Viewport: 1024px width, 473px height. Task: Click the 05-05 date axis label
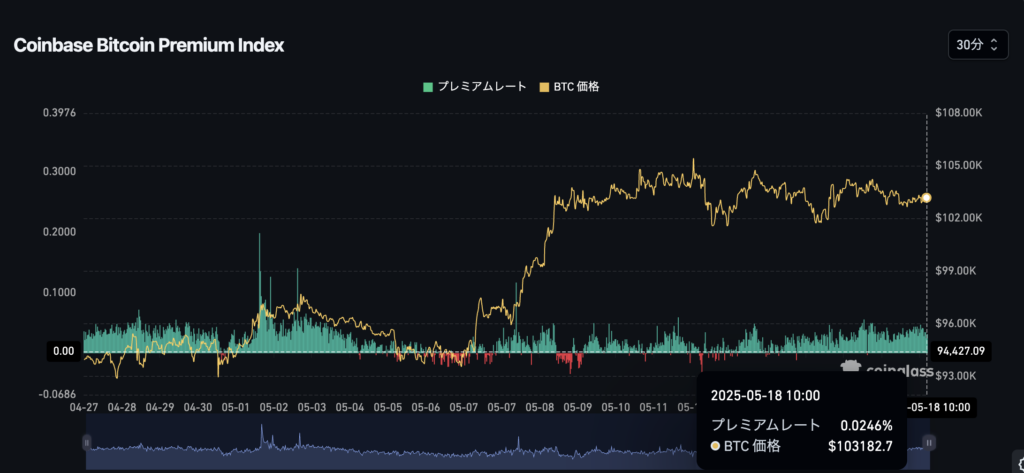(x=388, y=407)
